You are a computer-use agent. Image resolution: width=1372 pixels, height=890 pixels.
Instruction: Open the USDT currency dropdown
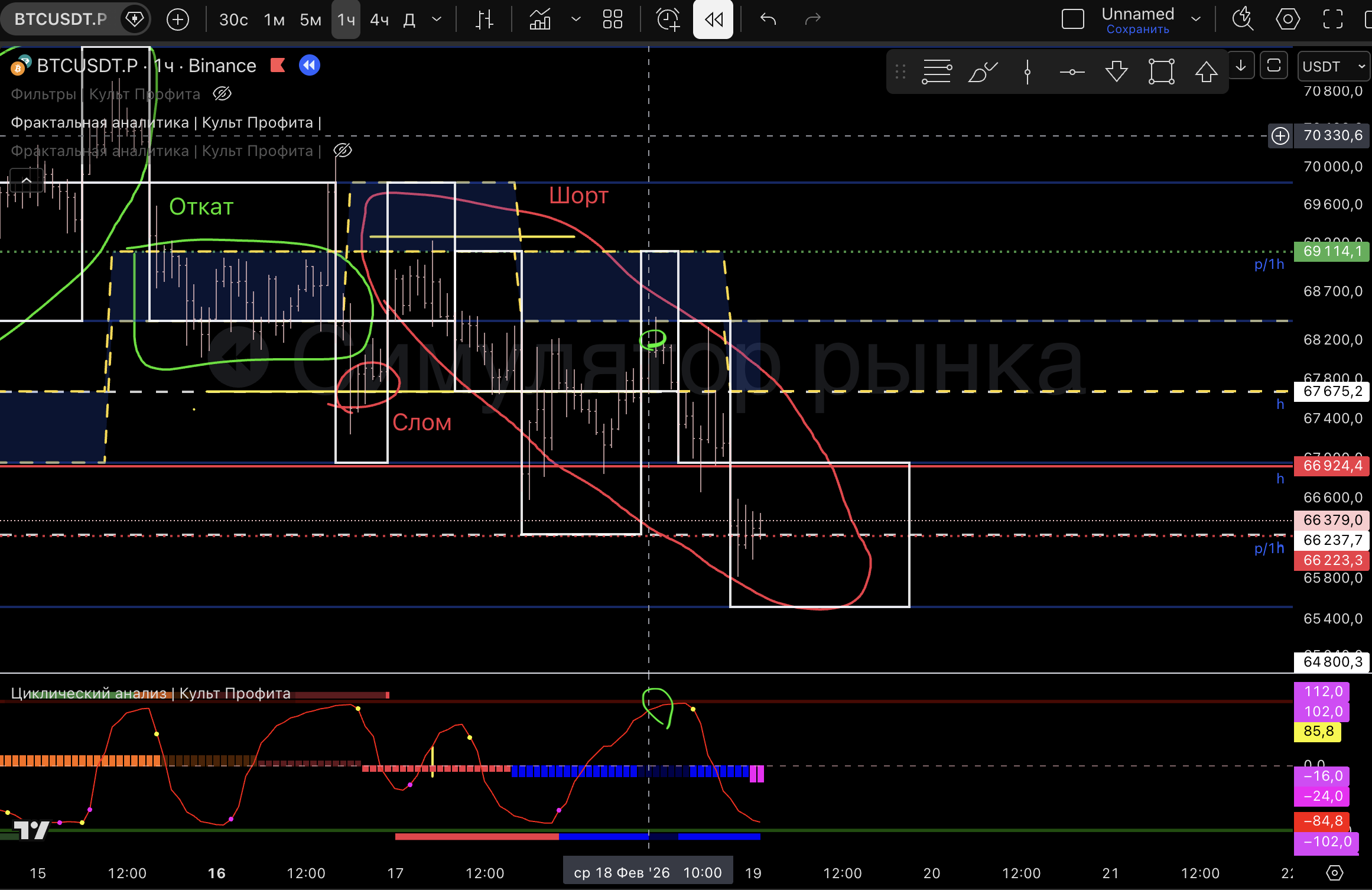1333,66
